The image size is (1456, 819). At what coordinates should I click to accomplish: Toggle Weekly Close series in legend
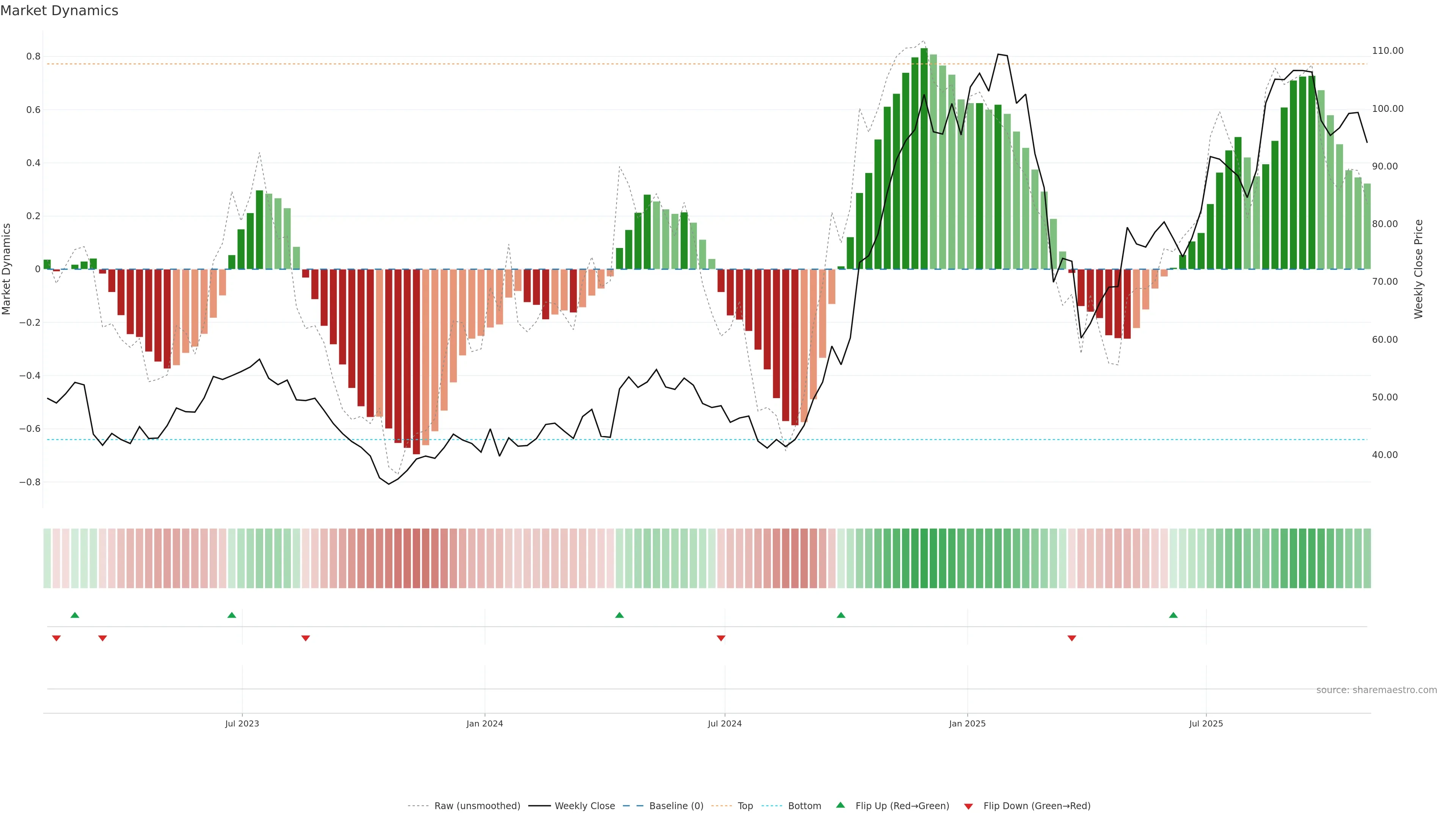[x=584, y=805]
